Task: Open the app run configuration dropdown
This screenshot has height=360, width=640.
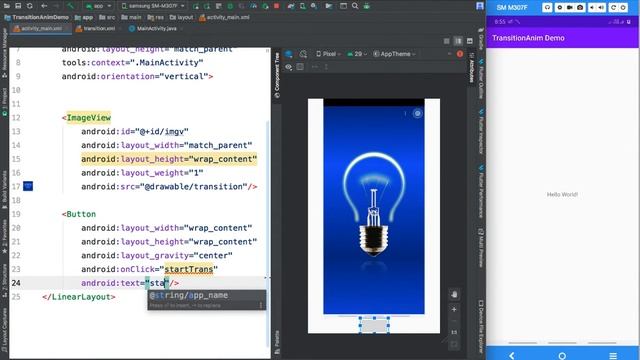Action: (98, 6)
